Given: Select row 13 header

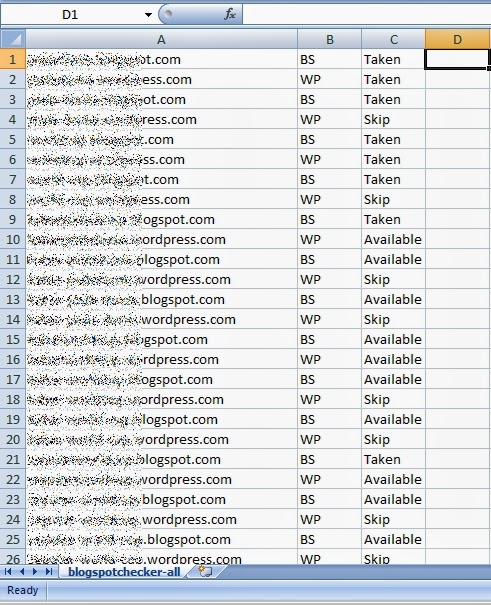Looking at the screenshot, I should tap(13, 299).
